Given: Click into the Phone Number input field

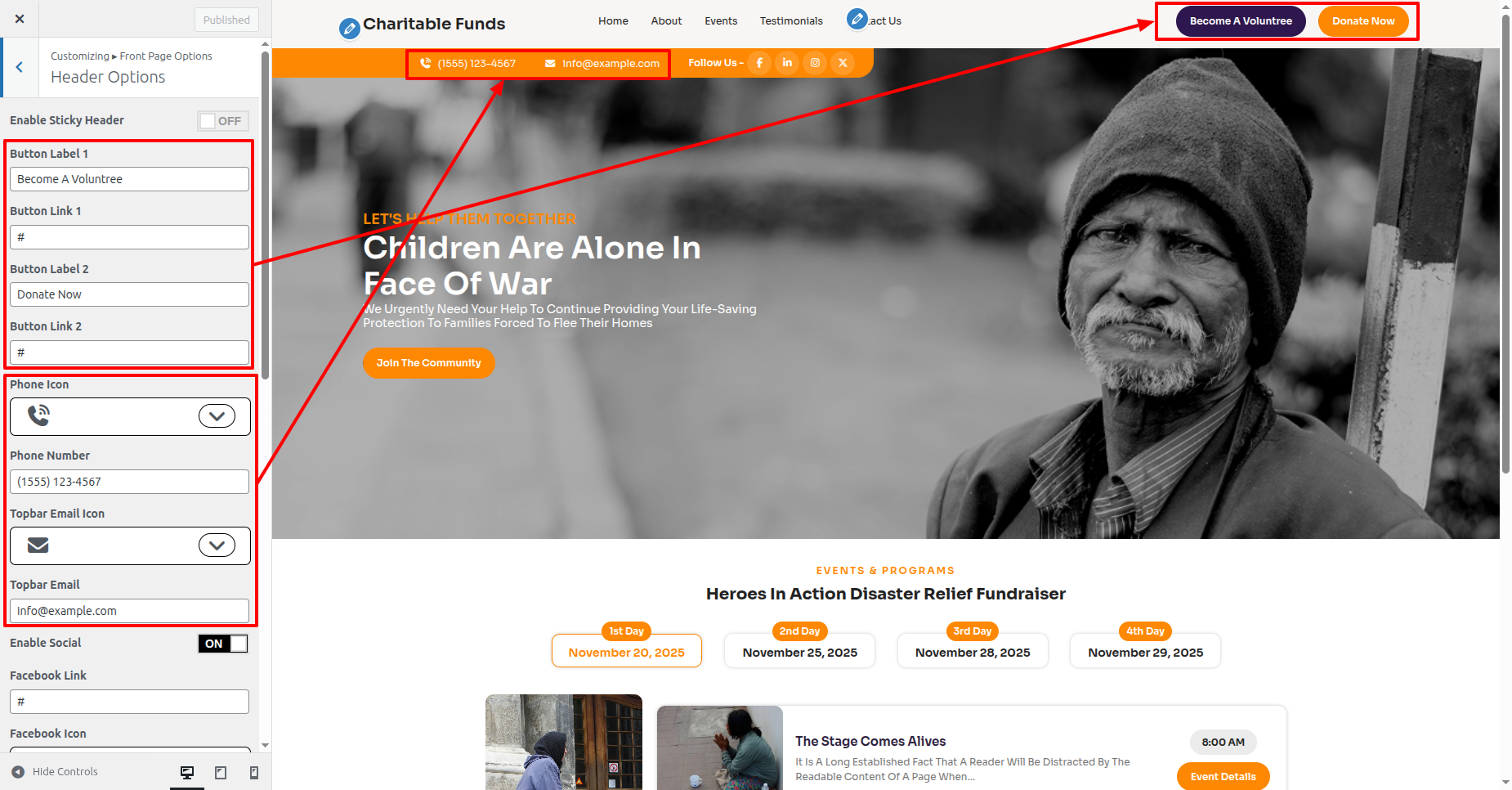Looking at the screenshot, I should click(x=129, y=482).
